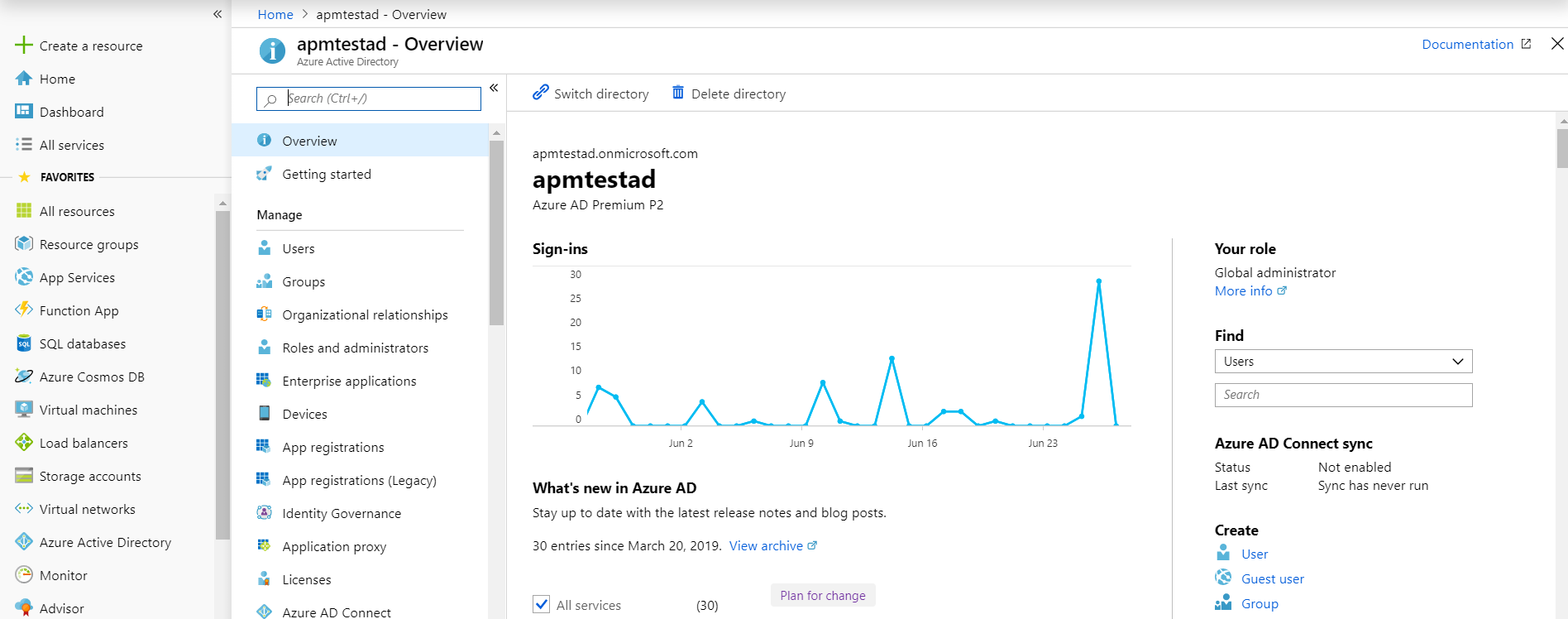The height and width of the screenshot is (619, 1568).
Task: Click the directory menu search field
Action: click(x=369, y=98)
